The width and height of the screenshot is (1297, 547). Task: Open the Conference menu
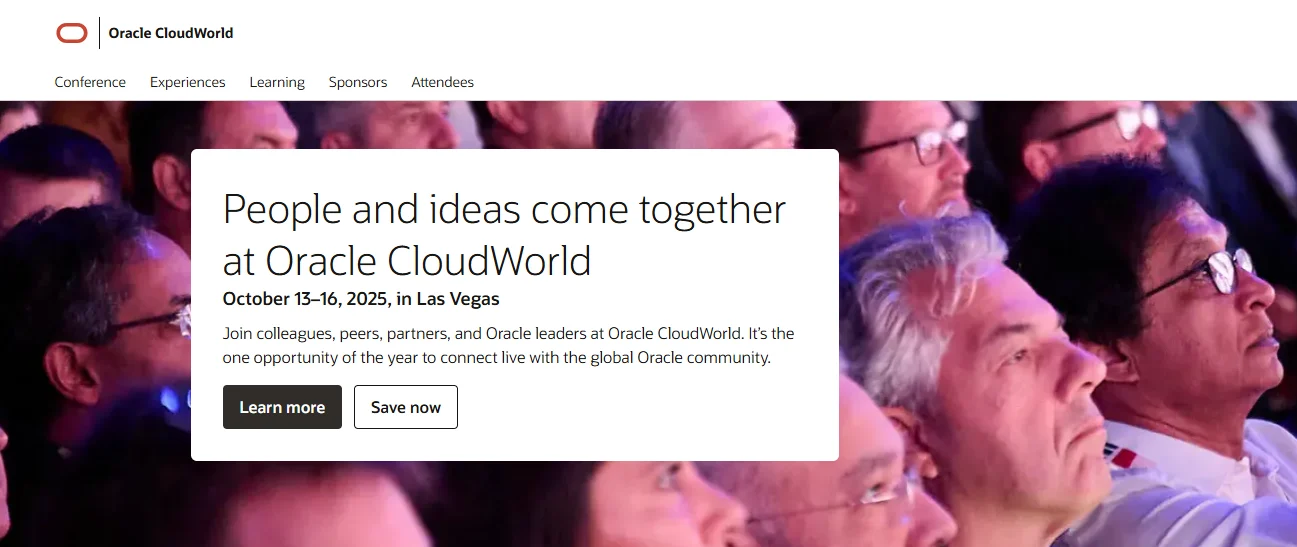[90, 82]
